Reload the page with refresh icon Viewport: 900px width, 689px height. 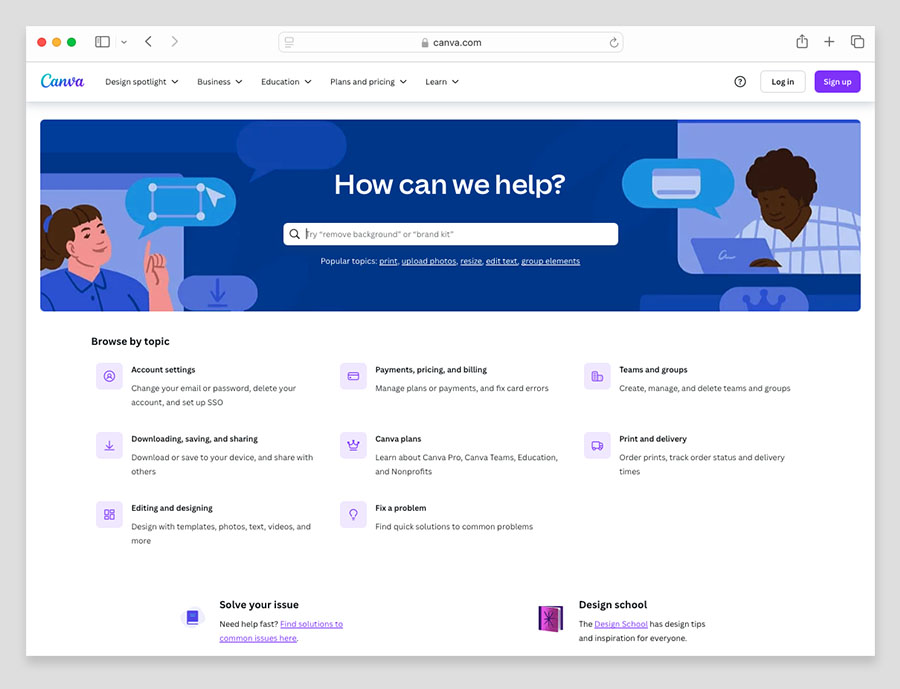pos(614,42)
